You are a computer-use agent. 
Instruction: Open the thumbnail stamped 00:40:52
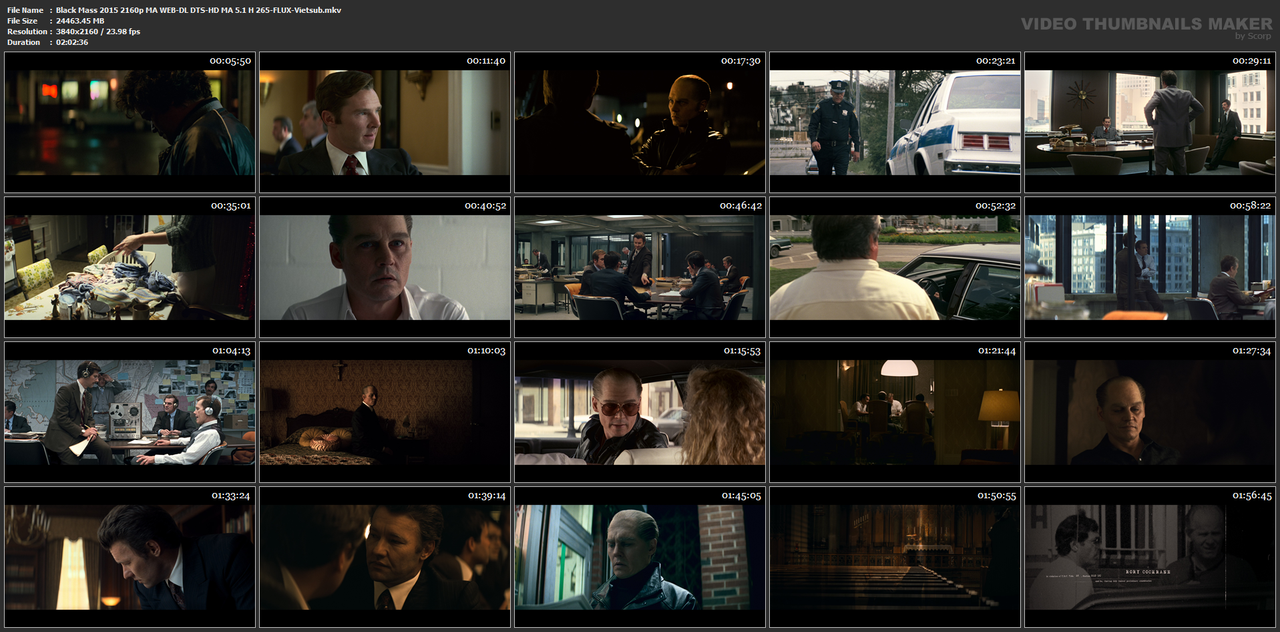(x=385, y=267)
